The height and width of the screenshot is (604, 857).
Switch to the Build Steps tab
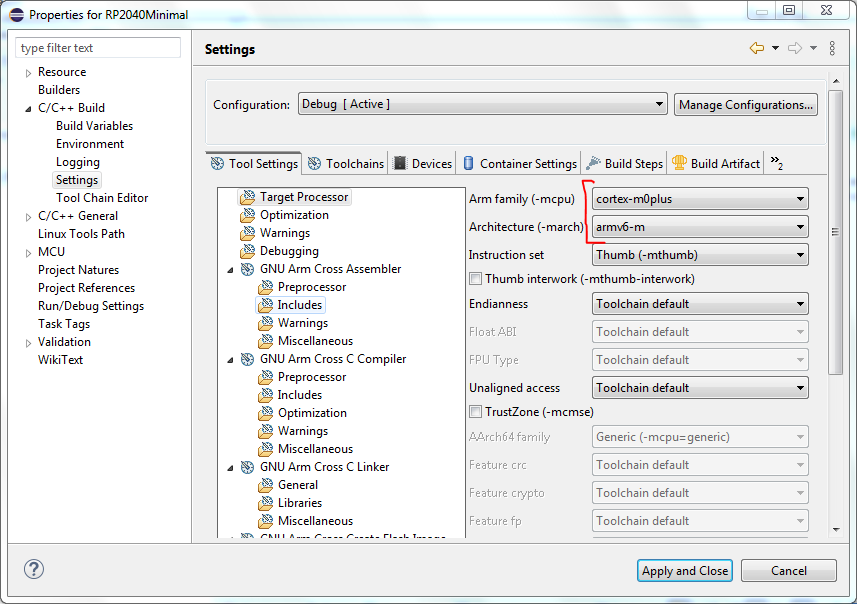pyautogui.click(x=624, y=163)
